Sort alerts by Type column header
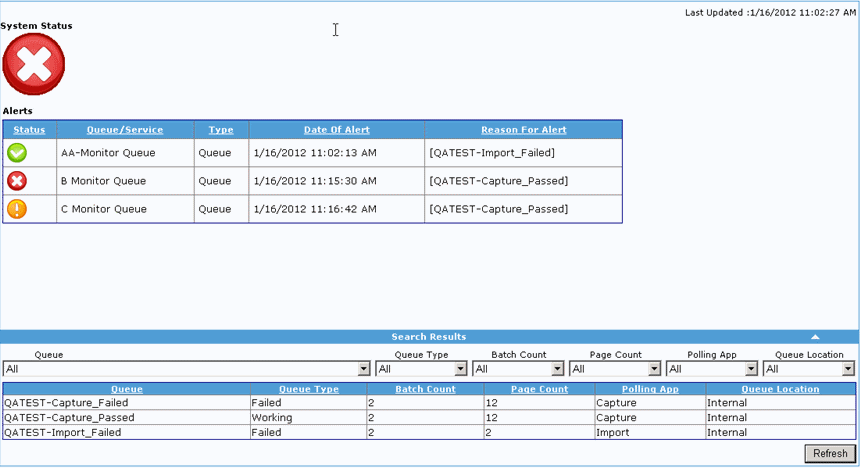This screenshot has height=468, width=860. click(x=221, y=130)
